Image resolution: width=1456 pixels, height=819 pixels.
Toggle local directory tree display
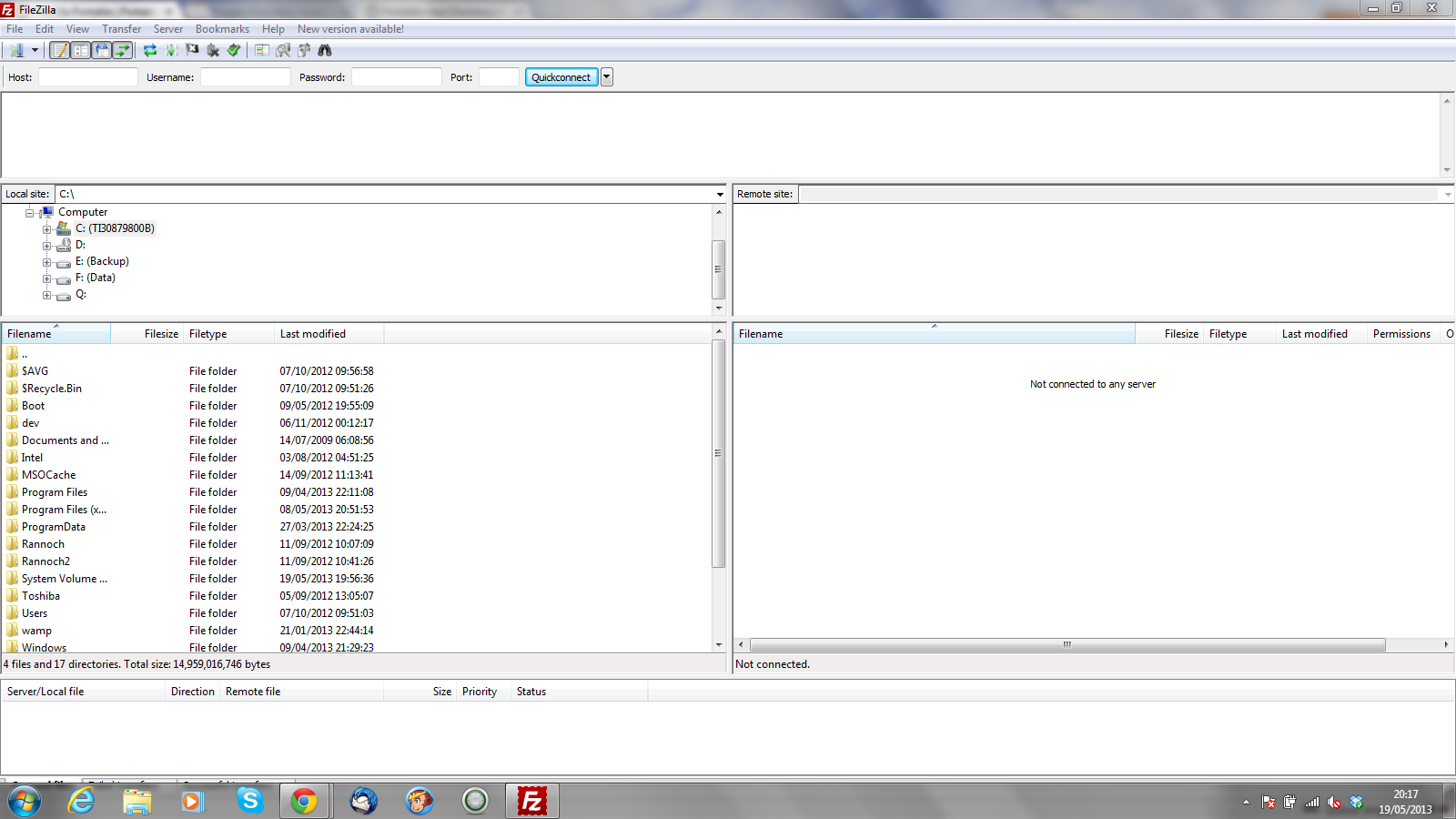pos(80,50)
